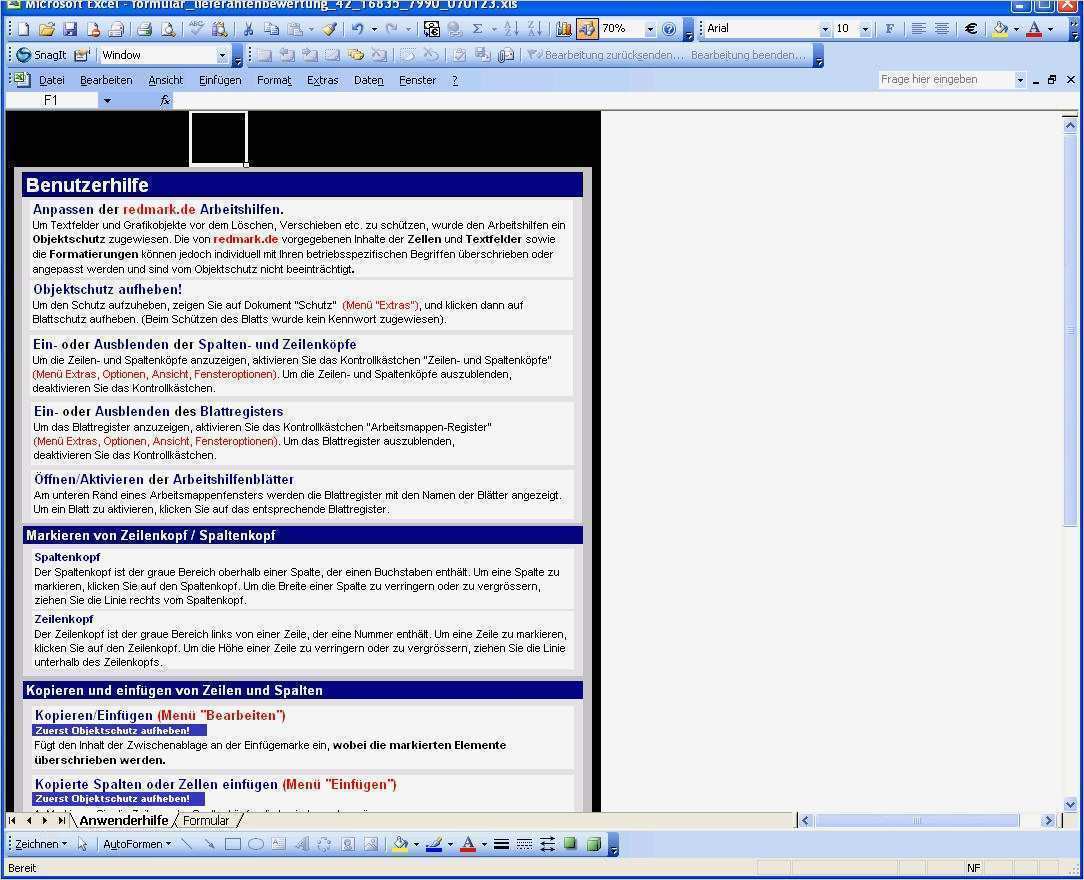1084x880 pixels.
Task: Open the Bearbeiten menu
Action: coord(106,80)
